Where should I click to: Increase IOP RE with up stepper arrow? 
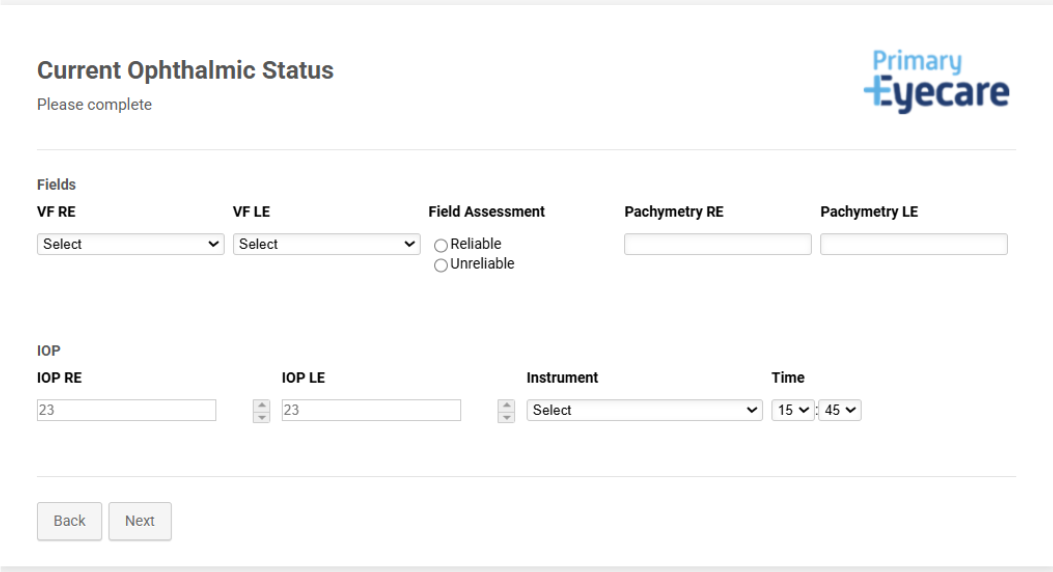(x=261, y=406)
